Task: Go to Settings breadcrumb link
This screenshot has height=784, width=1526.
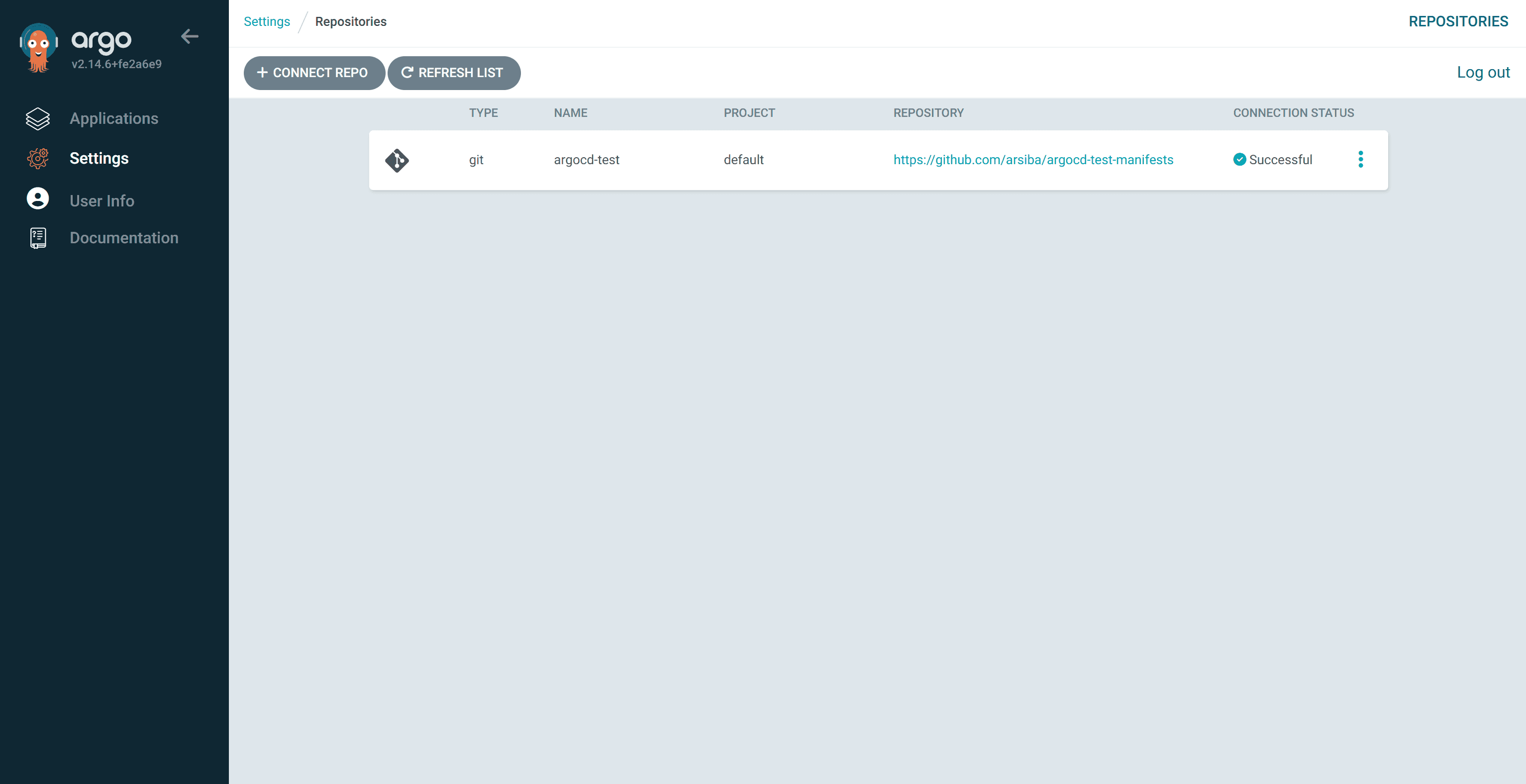Action: coord(267,21)
